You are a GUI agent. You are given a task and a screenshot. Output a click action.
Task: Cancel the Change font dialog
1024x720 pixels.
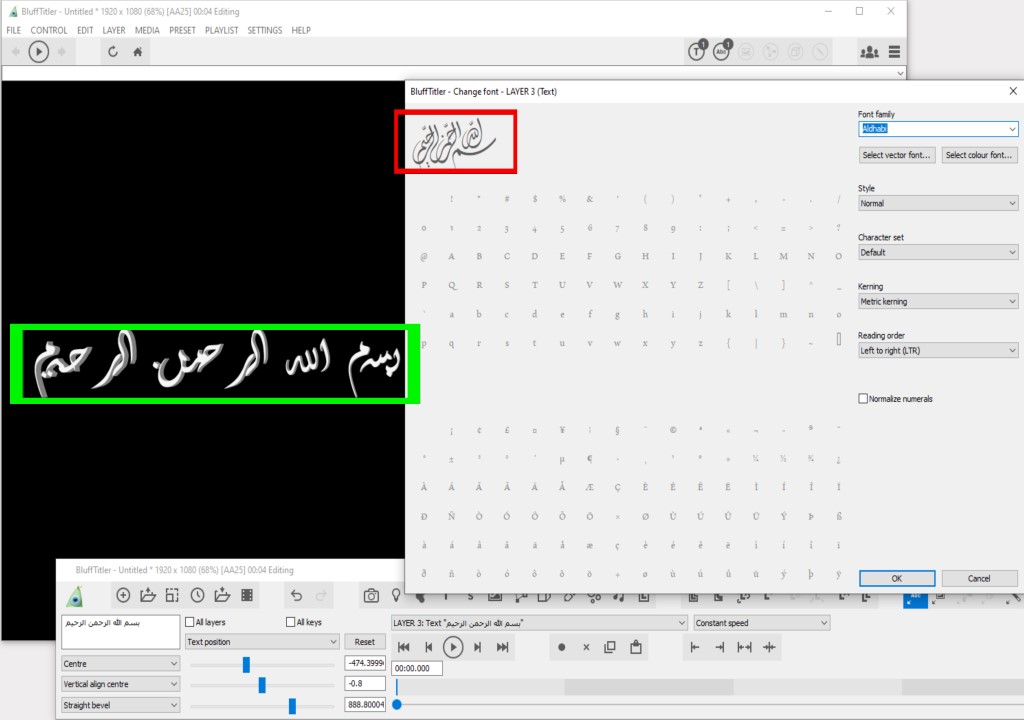(979, 578)
